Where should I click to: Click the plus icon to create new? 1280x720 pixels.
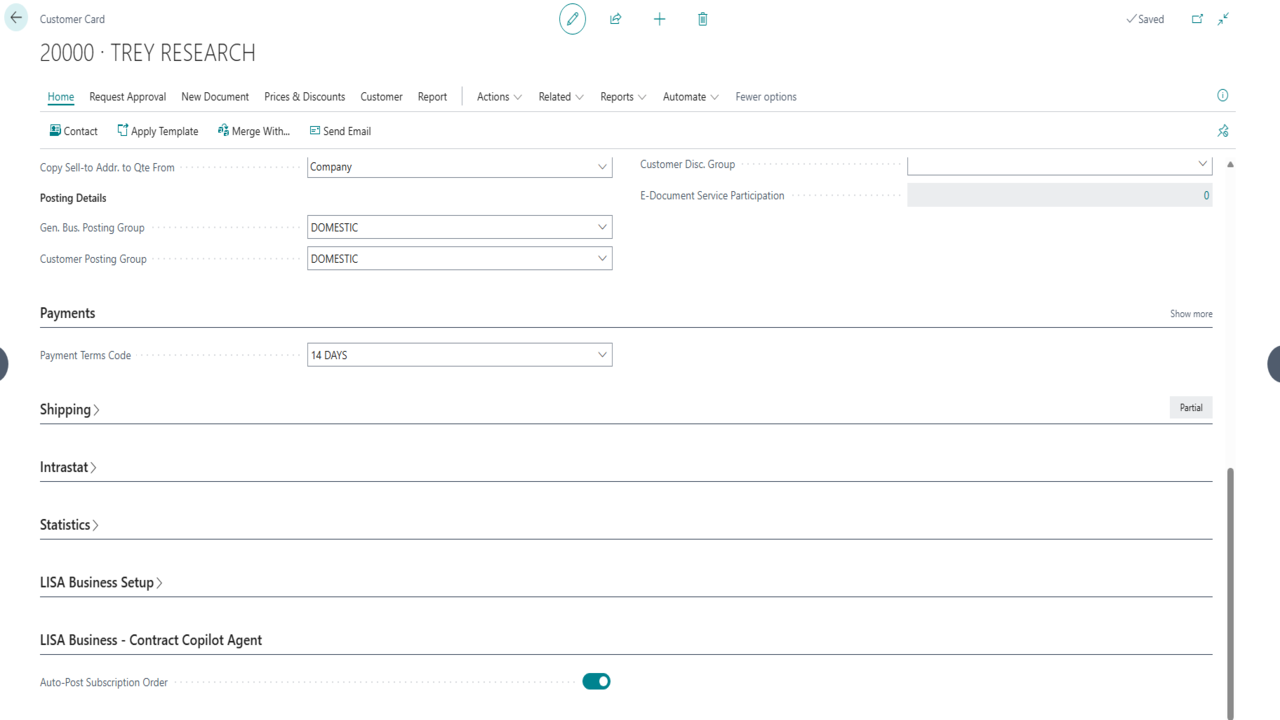659,19
